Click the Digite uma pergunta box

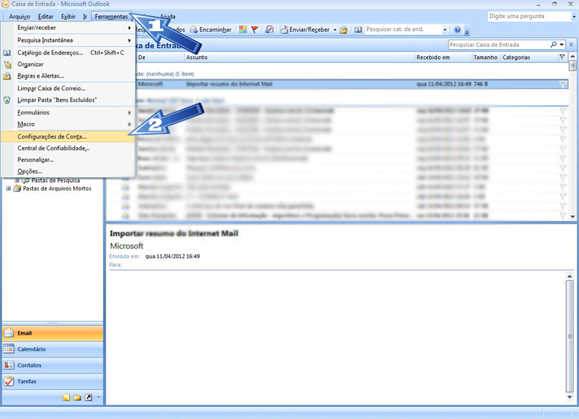529,16
